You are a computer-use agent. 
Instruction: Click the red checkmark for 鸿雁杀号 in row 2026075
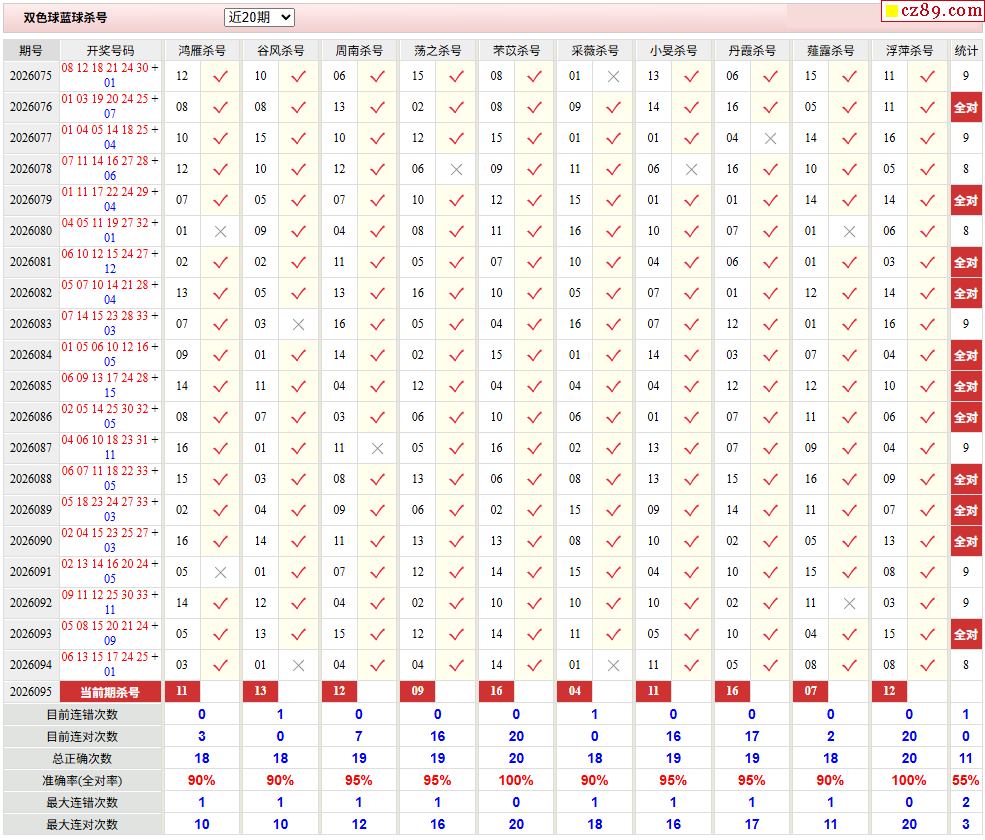click(x=220, y=76)
